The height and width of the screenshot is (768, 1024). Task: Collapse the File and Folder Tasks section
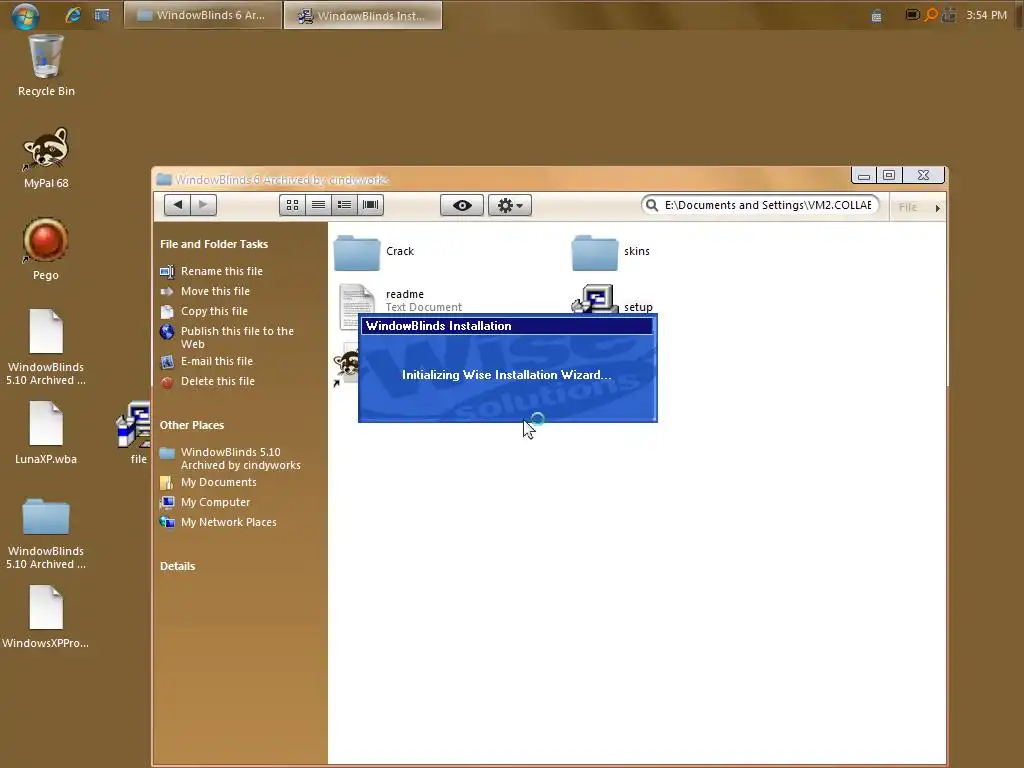214,244
